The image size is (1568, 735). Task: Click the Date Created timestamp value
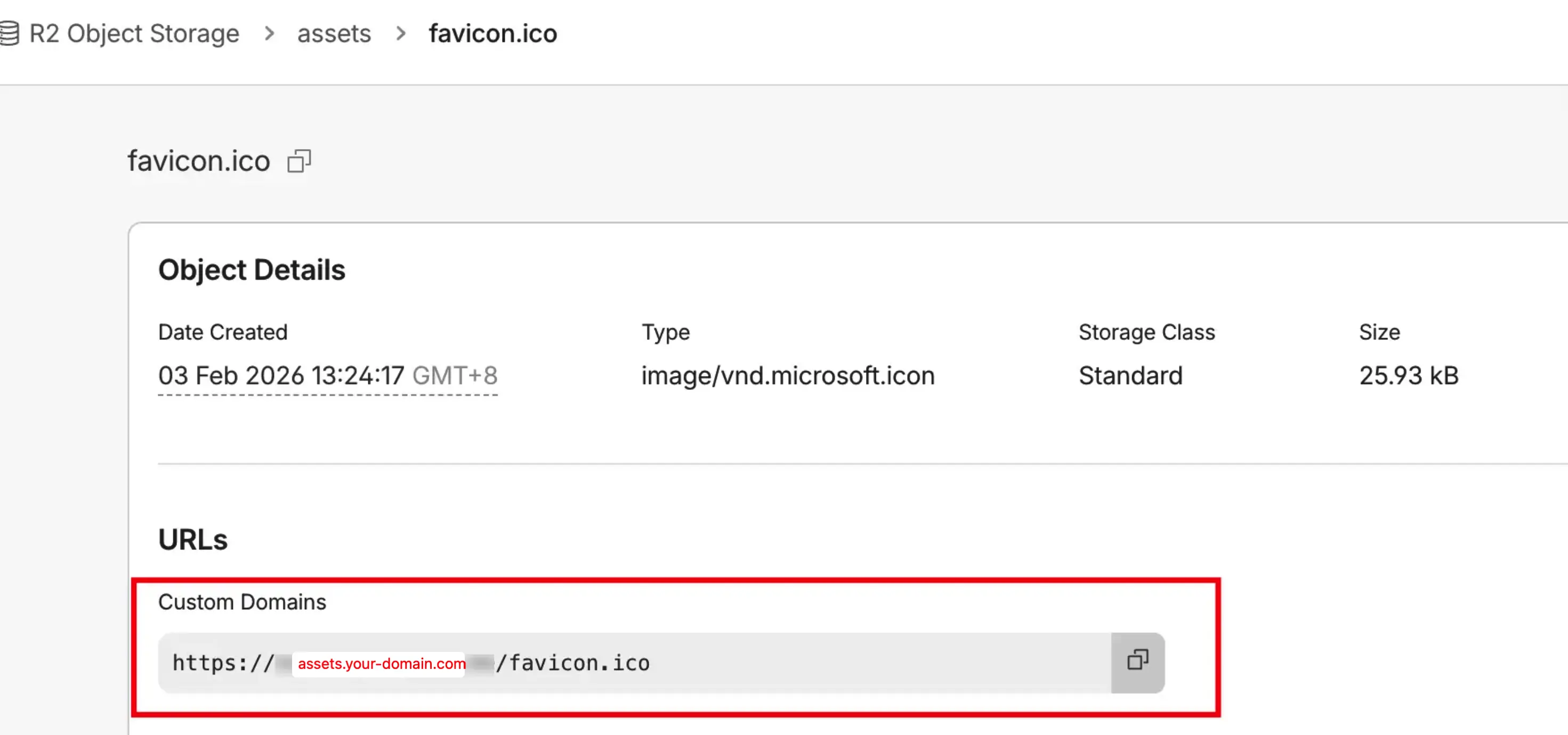280,375
